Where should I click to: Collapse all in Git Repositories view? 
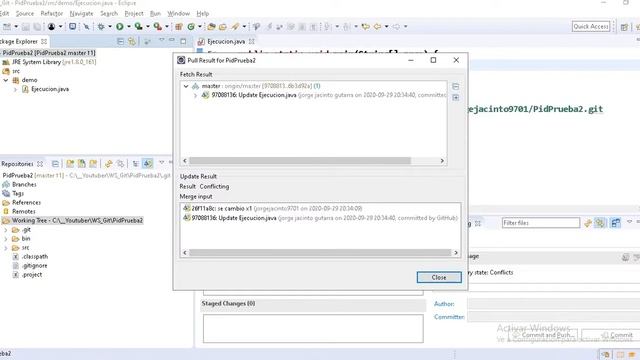click(x=55, y=164)
